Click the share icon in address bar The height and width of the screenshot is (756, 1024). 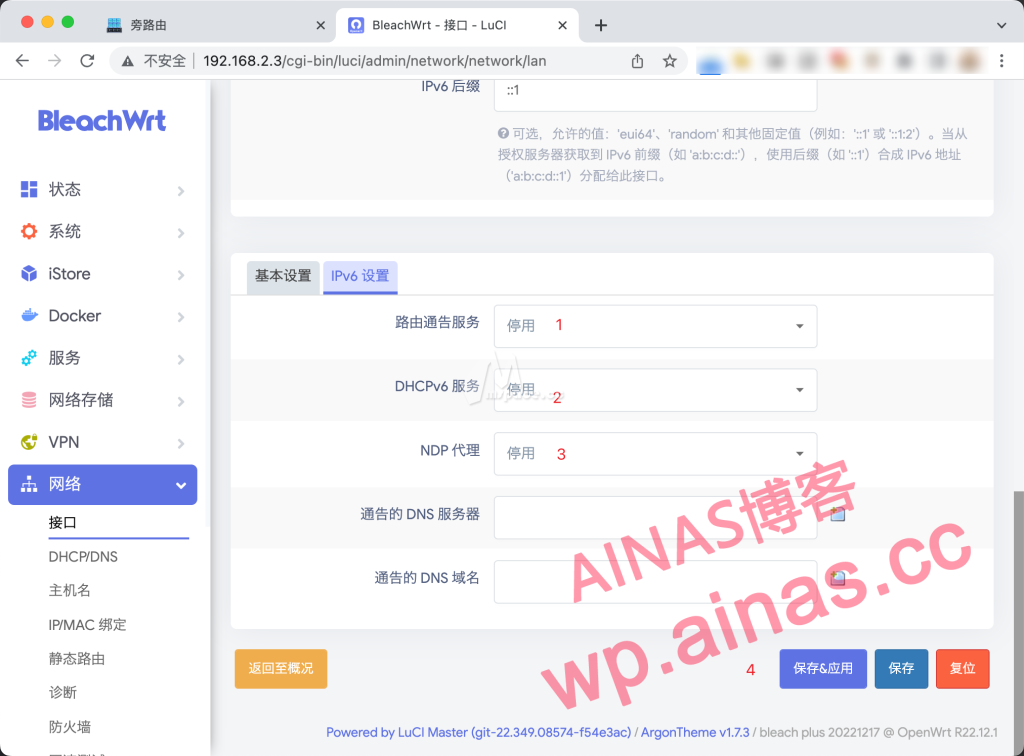click(x=637, y=61)
